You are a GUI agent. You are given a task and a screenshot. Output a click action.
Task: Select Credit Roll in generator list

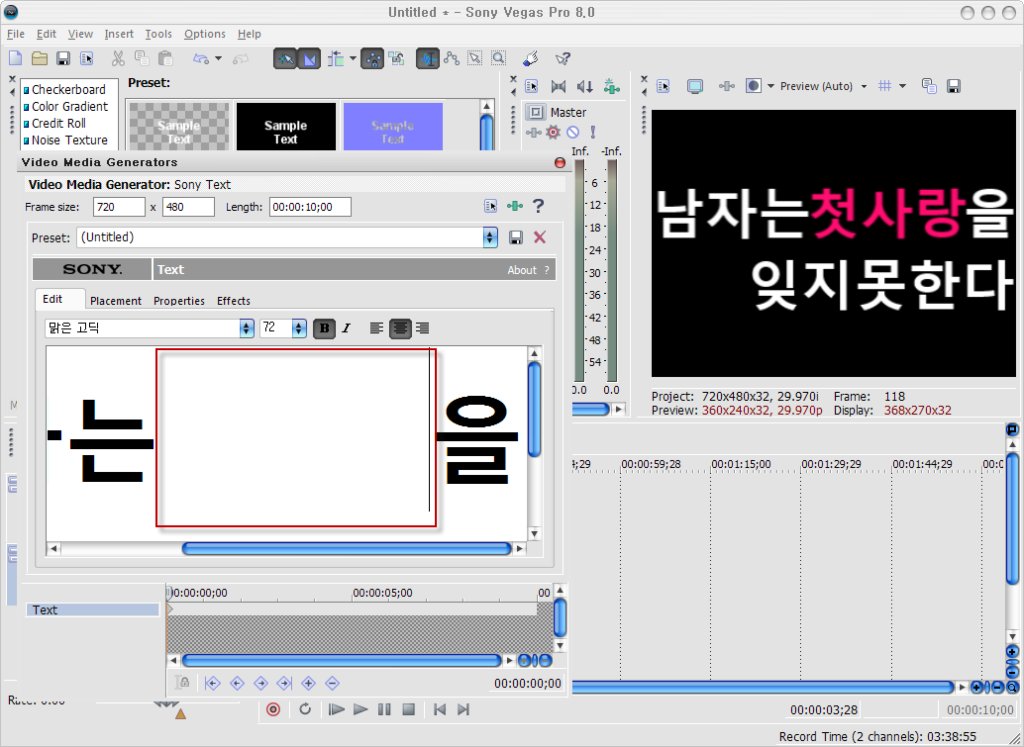click(59, 123)
